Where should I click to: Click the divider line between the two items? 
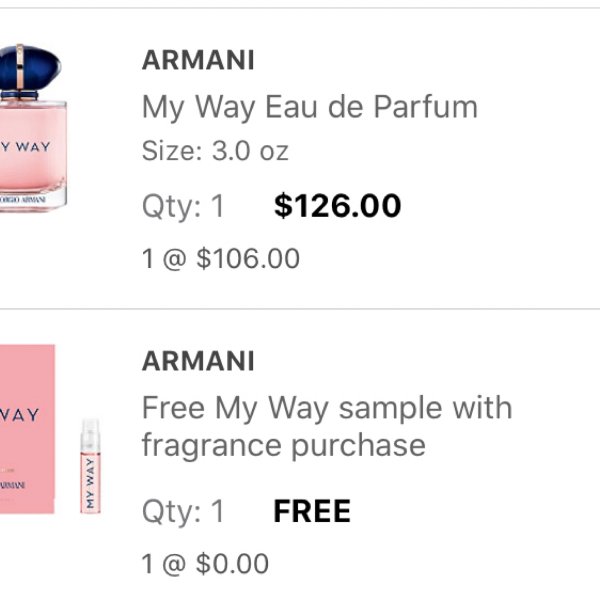tap(300, 308)
